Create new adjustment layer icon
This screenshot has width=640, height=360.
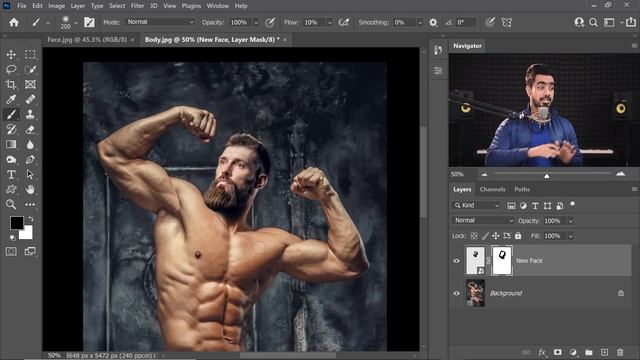tap(573, 352)
